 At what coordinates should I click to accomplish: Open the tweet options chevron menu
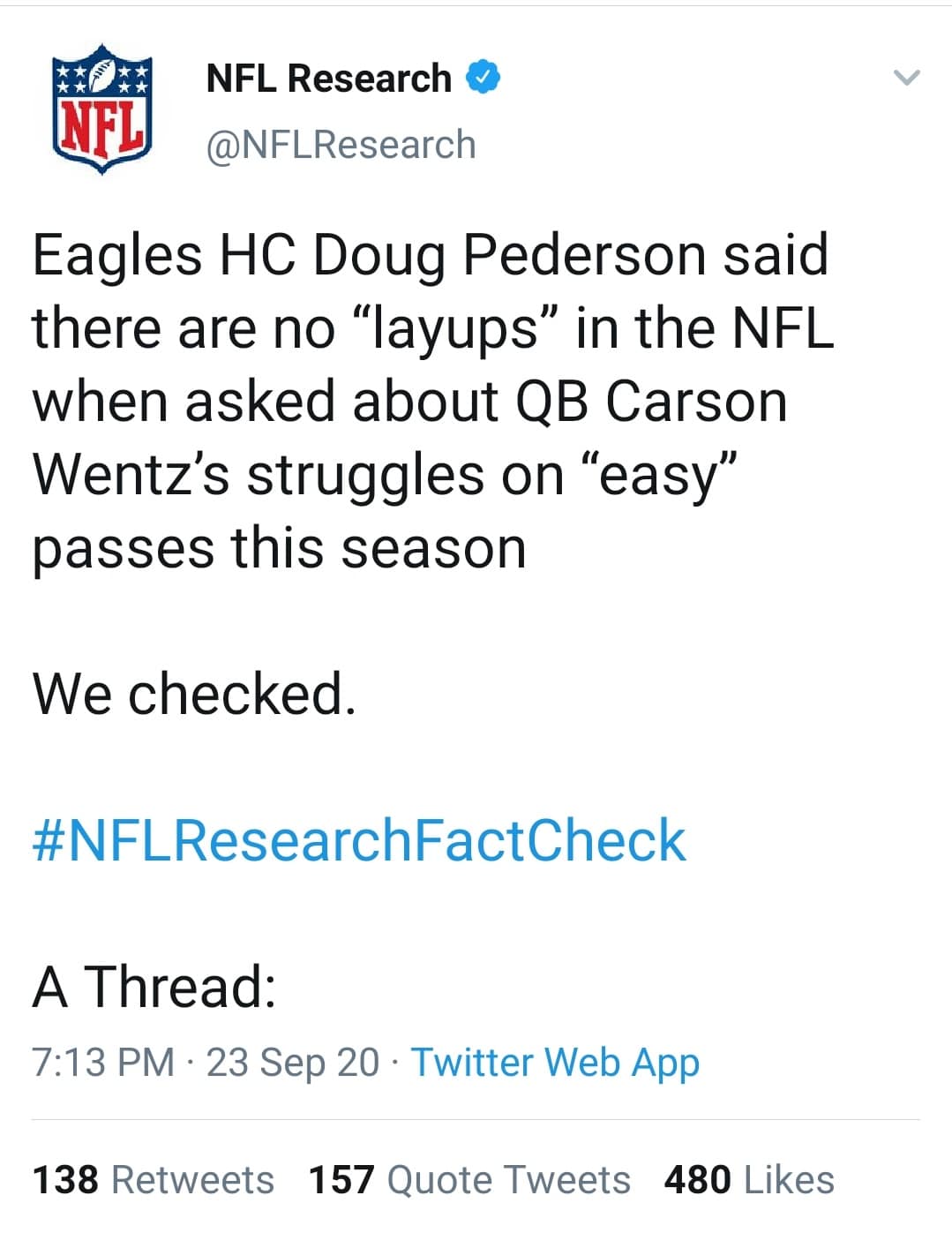[906, 78]
